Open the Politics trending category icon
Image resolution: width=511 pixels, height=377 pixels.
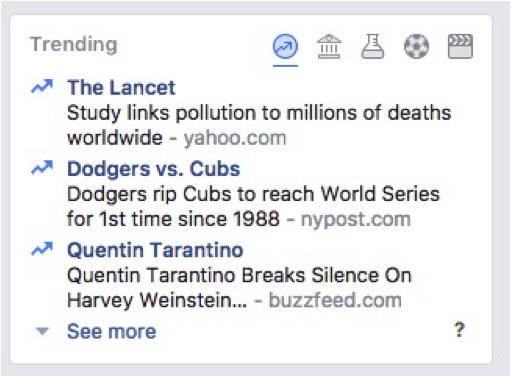tap(329, 46)
